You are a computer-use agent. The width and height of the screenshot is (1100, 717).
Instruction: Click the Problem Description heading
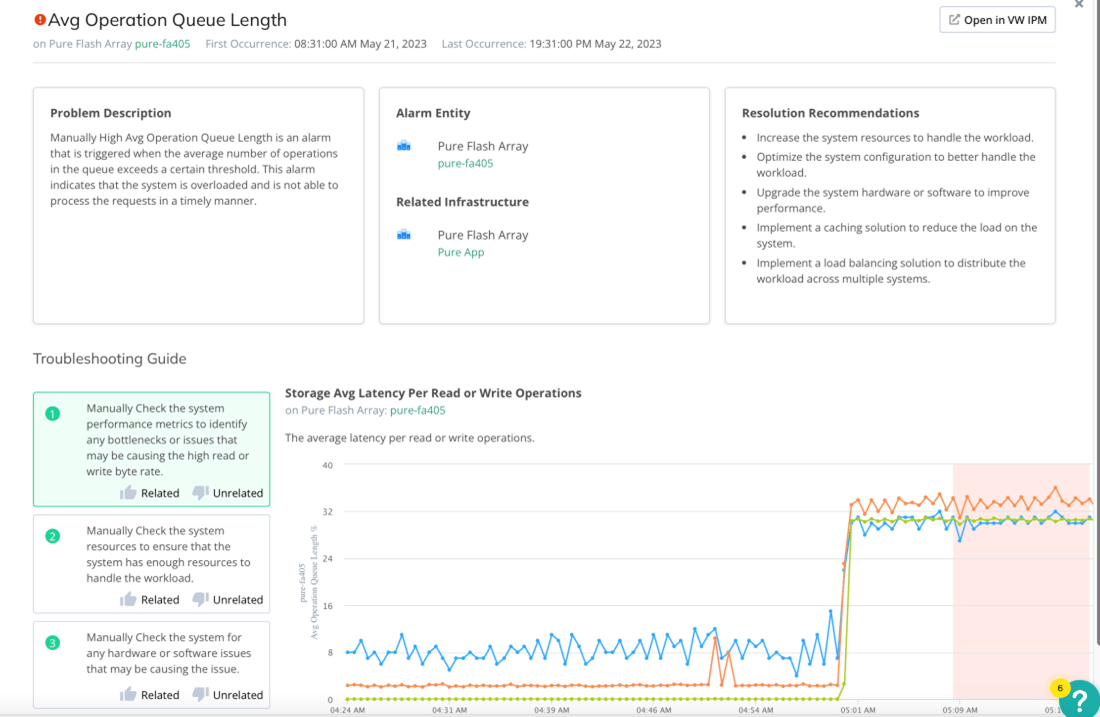[x=111, y=113]
